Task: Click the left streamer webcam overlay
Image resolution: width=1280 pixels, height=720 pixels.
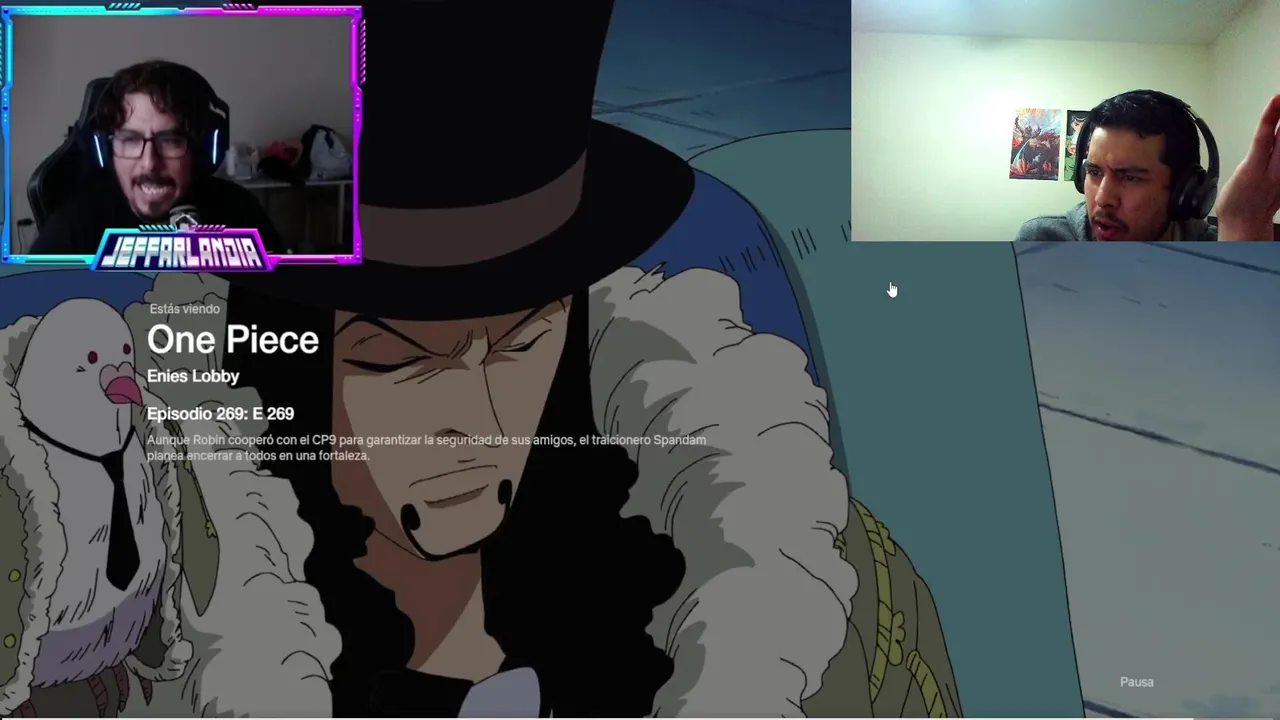Action: (x=181, y=135)
